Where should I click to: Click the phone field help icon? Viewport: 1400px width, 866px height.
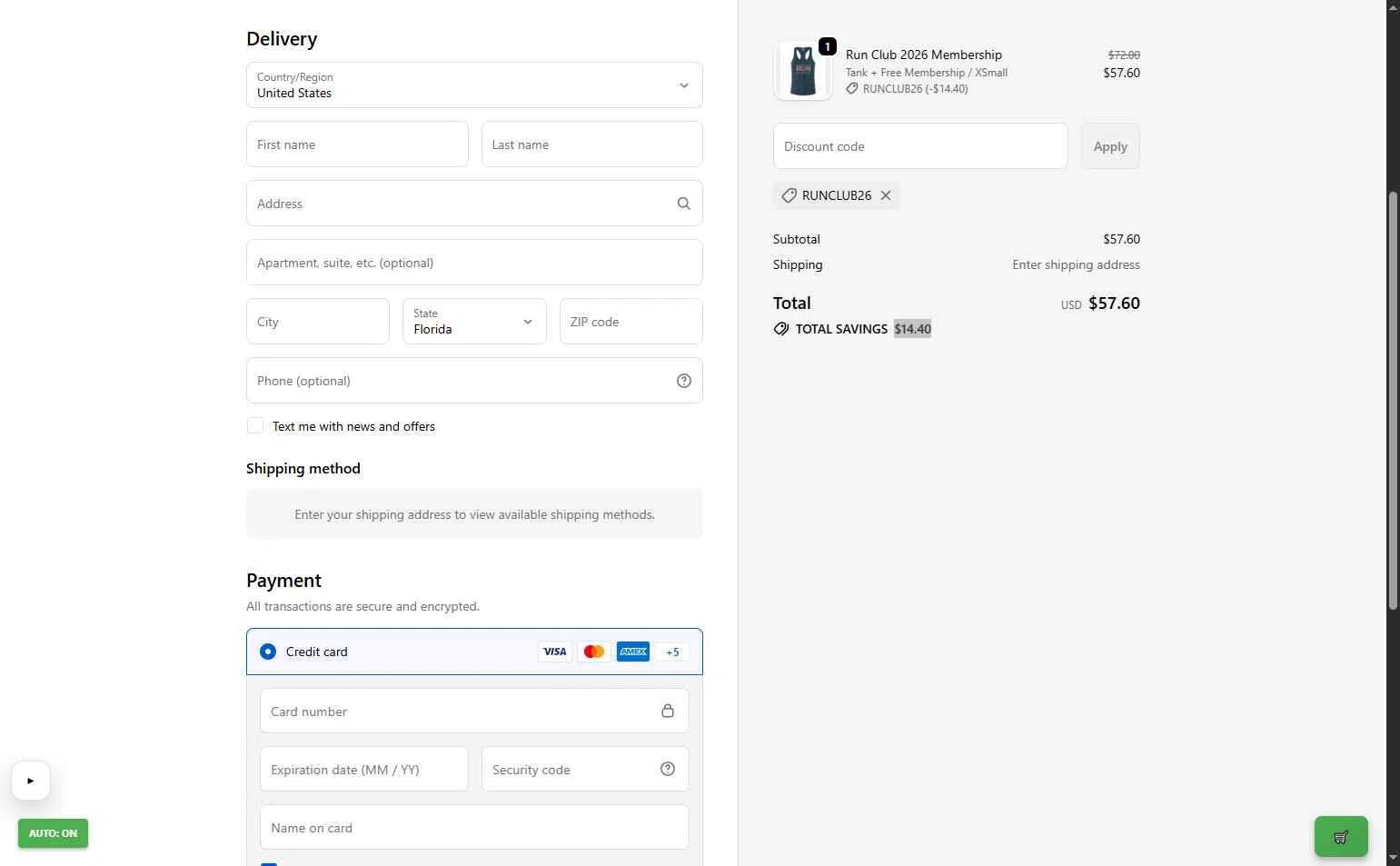coord(683,381)
